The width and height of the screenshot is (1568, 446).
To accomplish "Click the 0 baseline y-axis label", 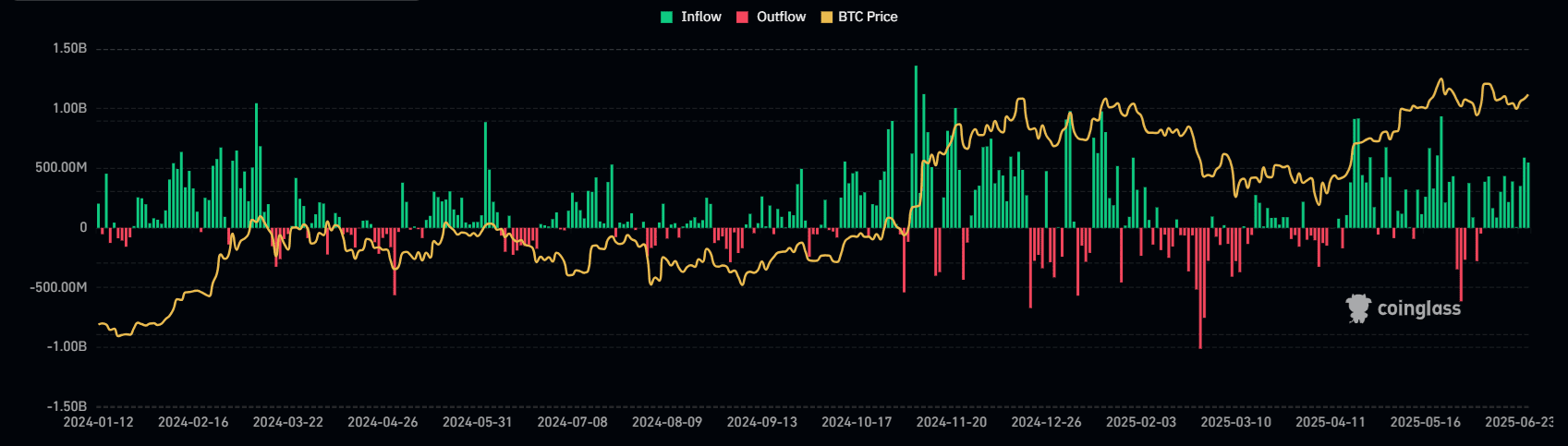I will (x=83, y=227).
